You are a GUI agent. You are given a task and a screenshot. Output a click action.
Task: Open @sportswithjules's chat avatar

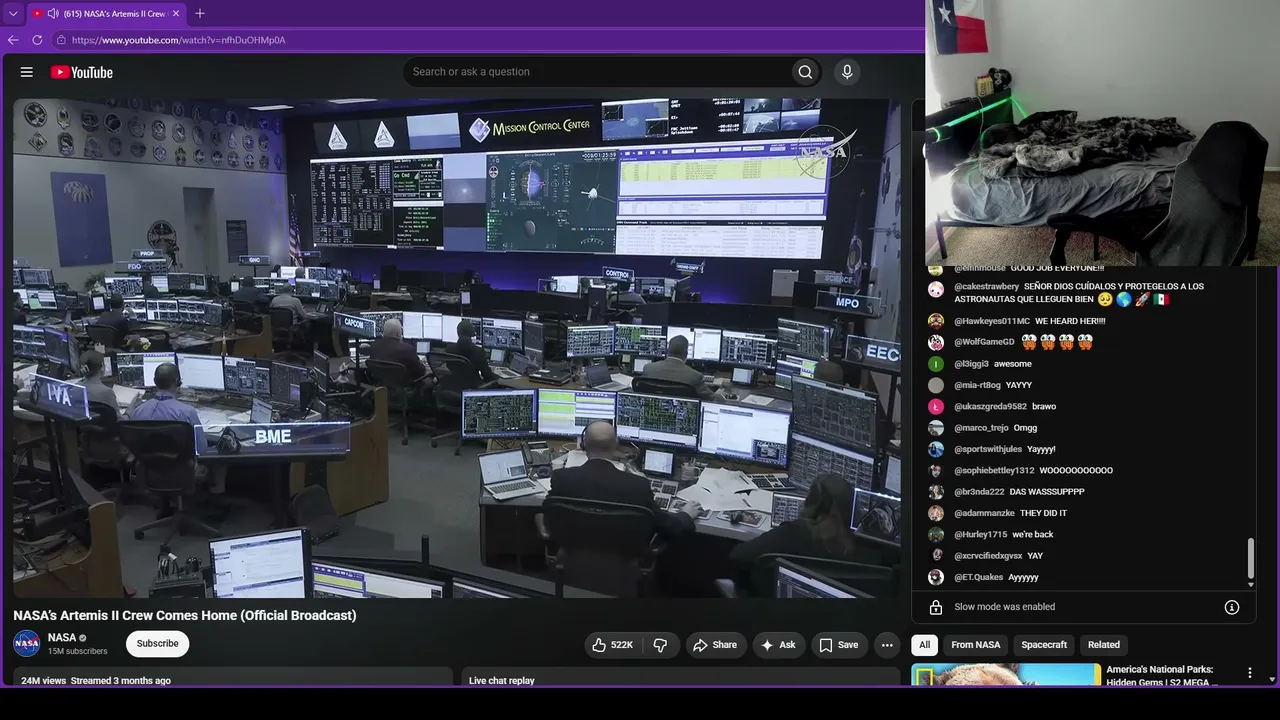(x=936, y=449)
